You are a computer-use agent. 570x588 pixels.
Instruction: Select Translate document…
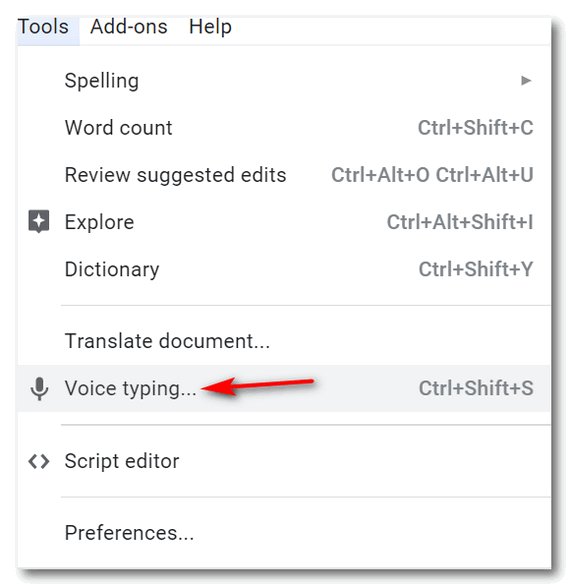pyautogui.click(x=284, y=341)
